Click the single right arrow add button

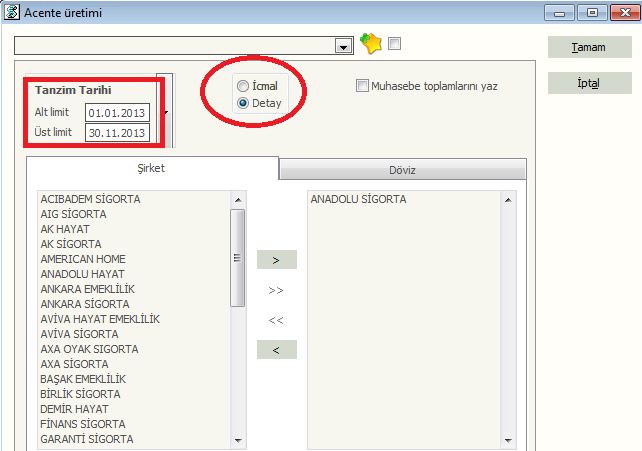[x=276, y=260]
